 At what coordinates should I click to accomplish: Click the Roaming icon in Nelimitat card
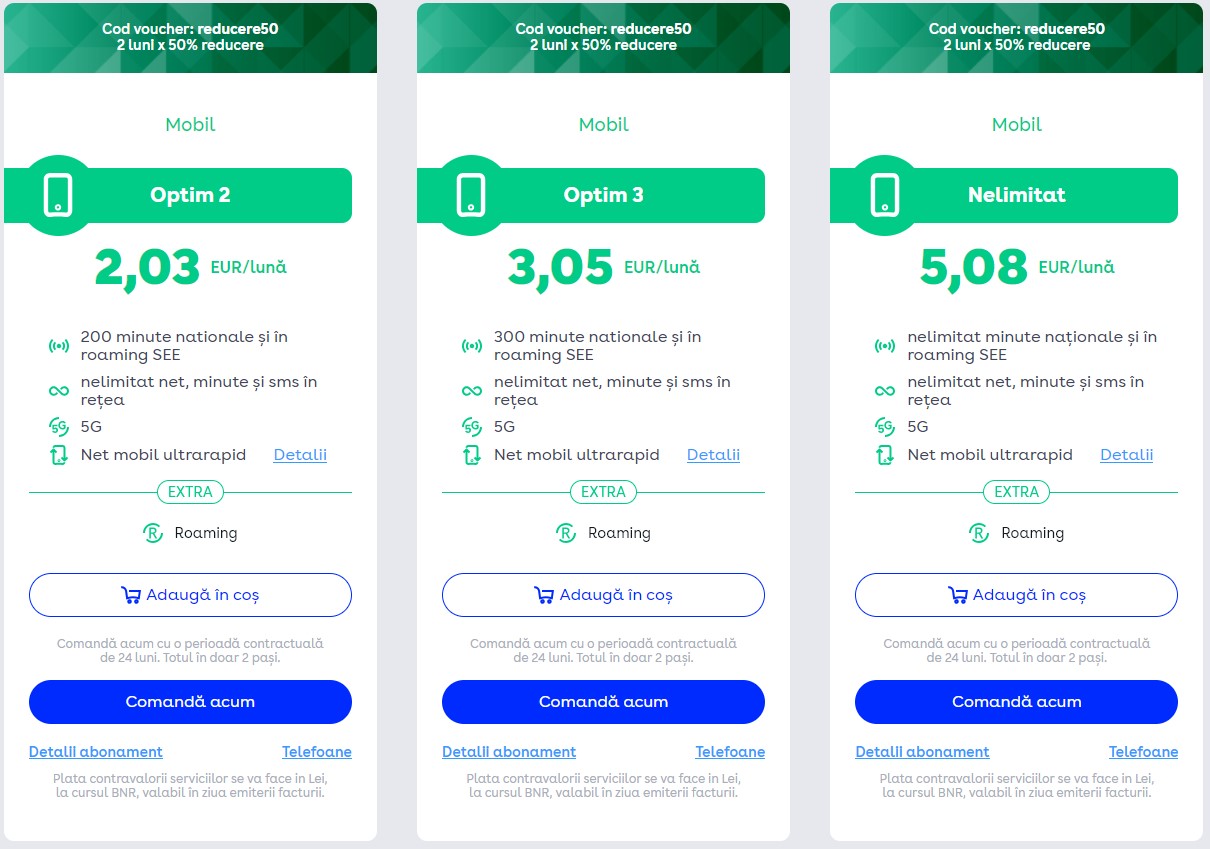[x=979, y=533]
